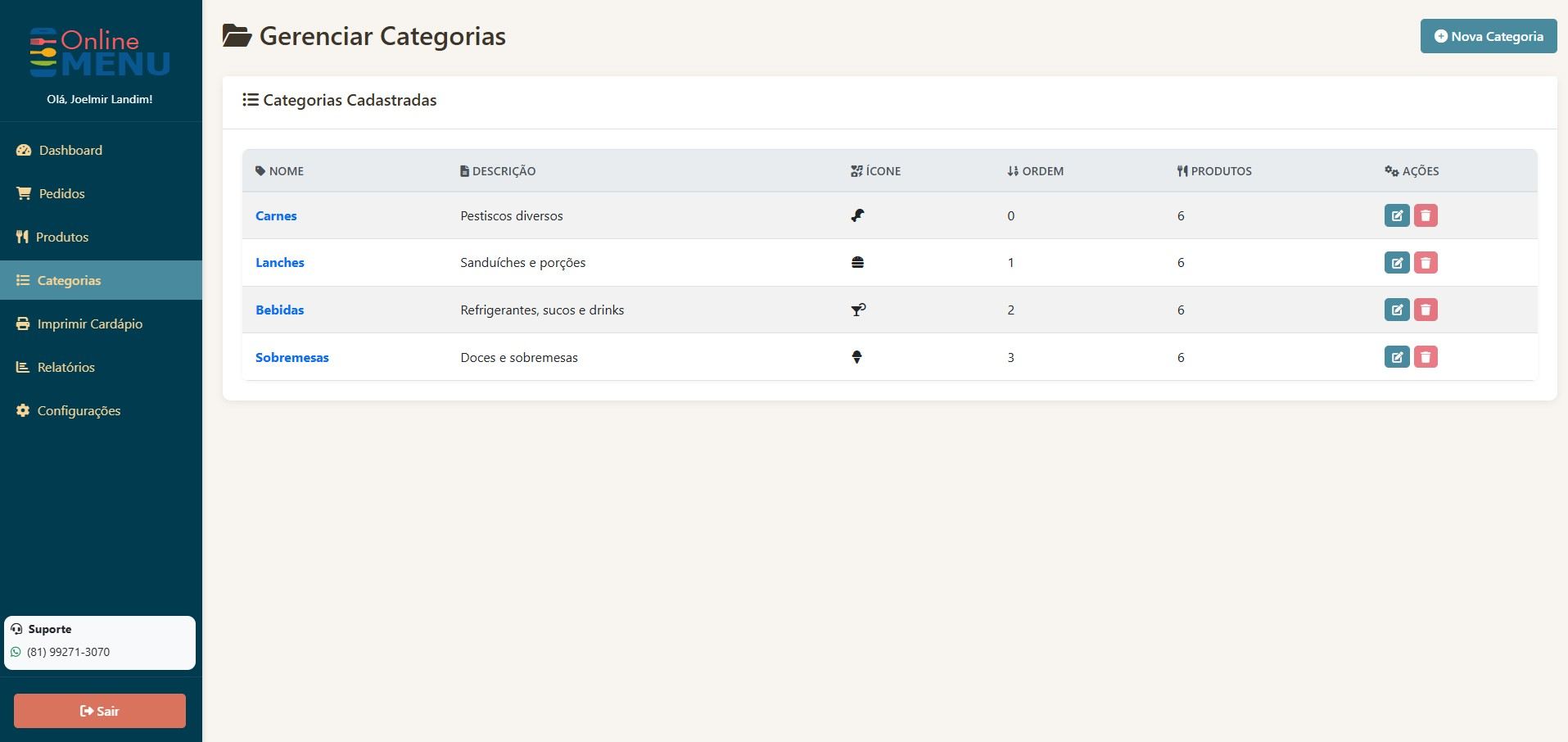Click the Online Menu logo
Viewport: 1568px width, 742px height.
(x=100, y=49)
